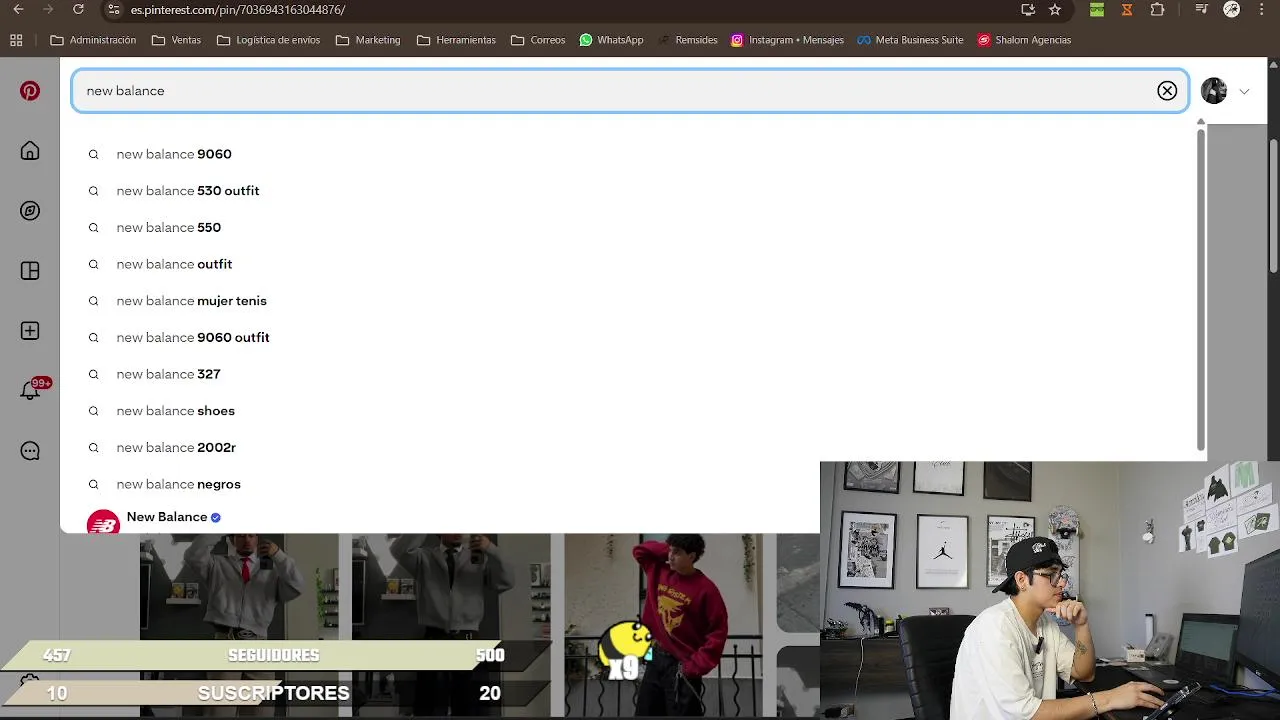The width and height of the screenshot is (1280, 720).
Task: Open the bookmarks apps grid icon
Action: 16,40
